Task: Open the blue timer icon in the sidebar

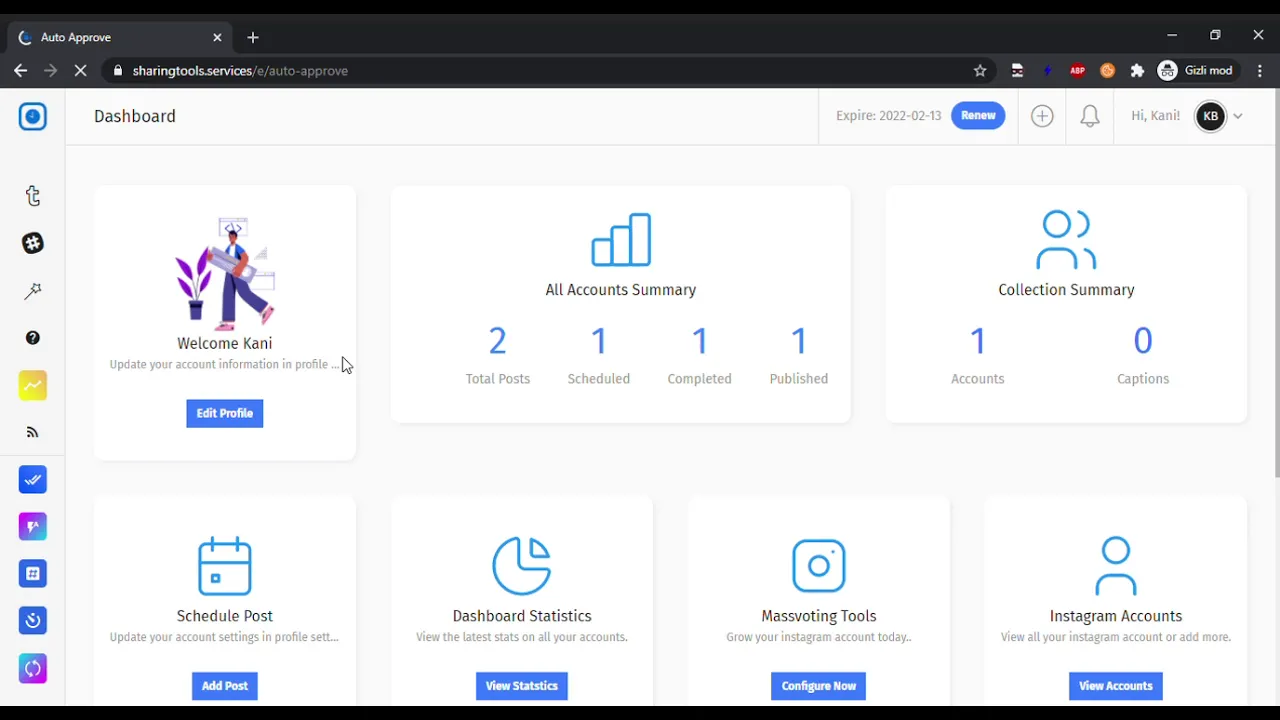Action: click(x=33, y=621)
